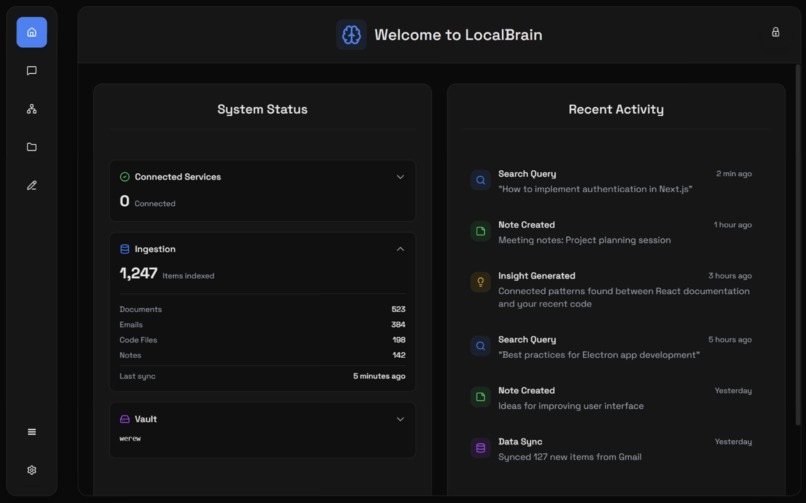Open the pencil notes icon in sidebar
The height and width of the screenshot is (503, 806).
(31, 185)
